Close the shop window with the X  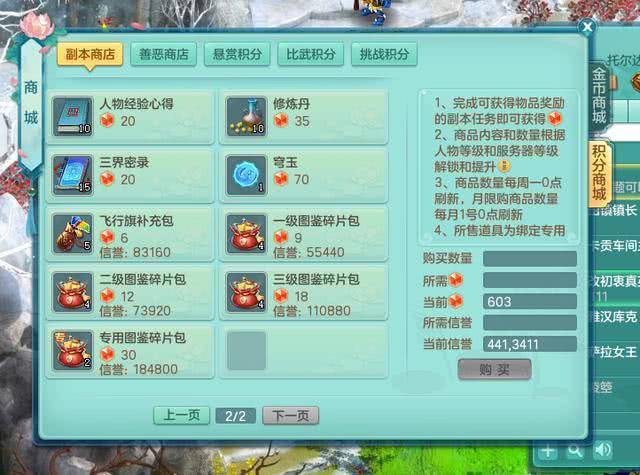[x=587, y=27]
